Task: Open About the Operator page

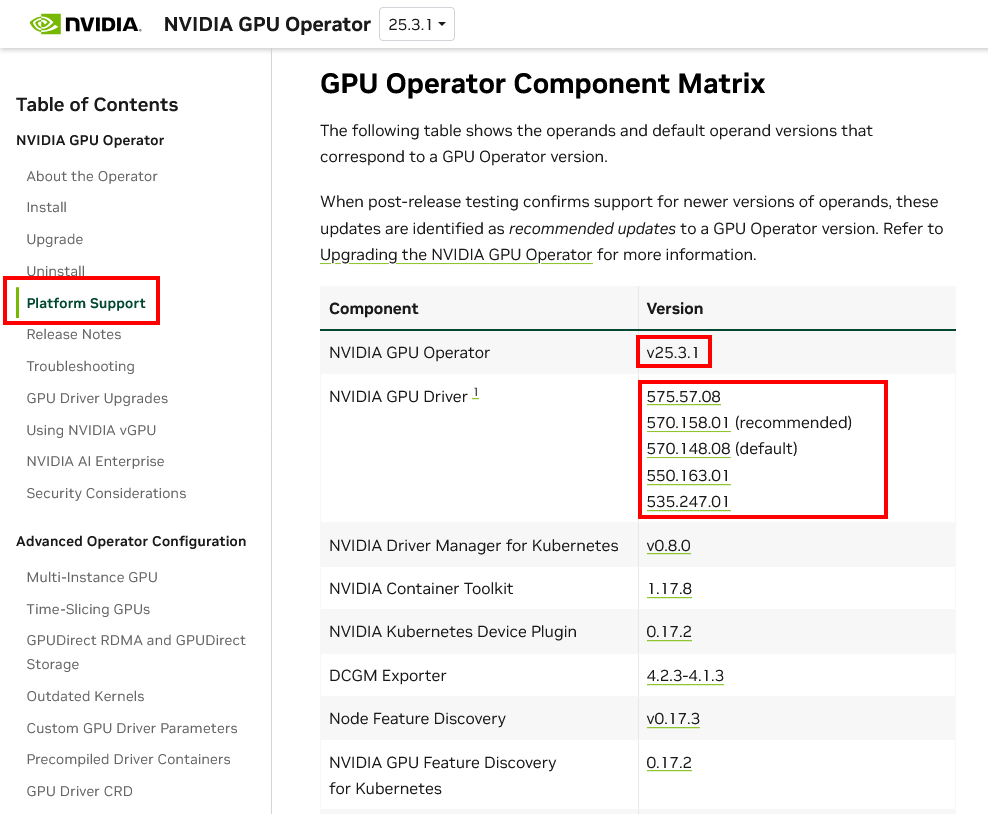Action: pos(92,176)
